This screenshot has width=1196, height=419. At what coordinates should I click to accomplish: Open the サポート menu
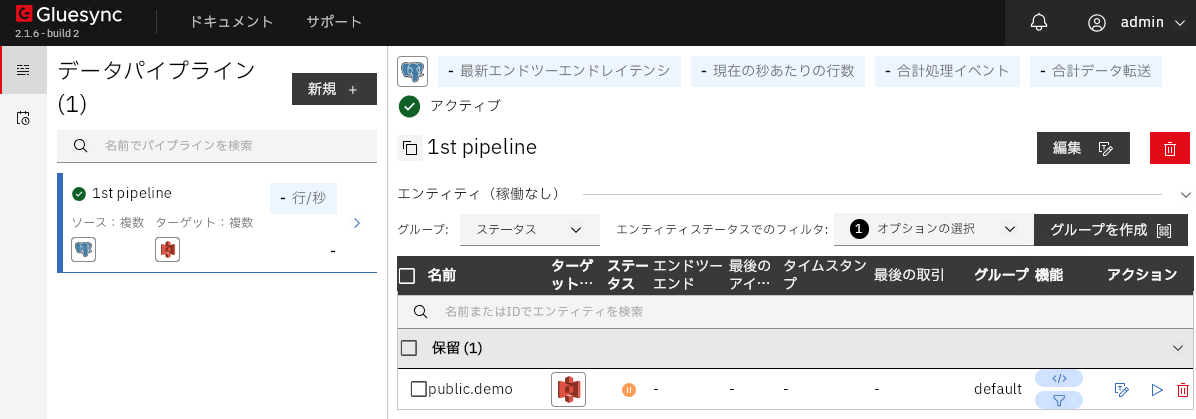pos(334,22)
